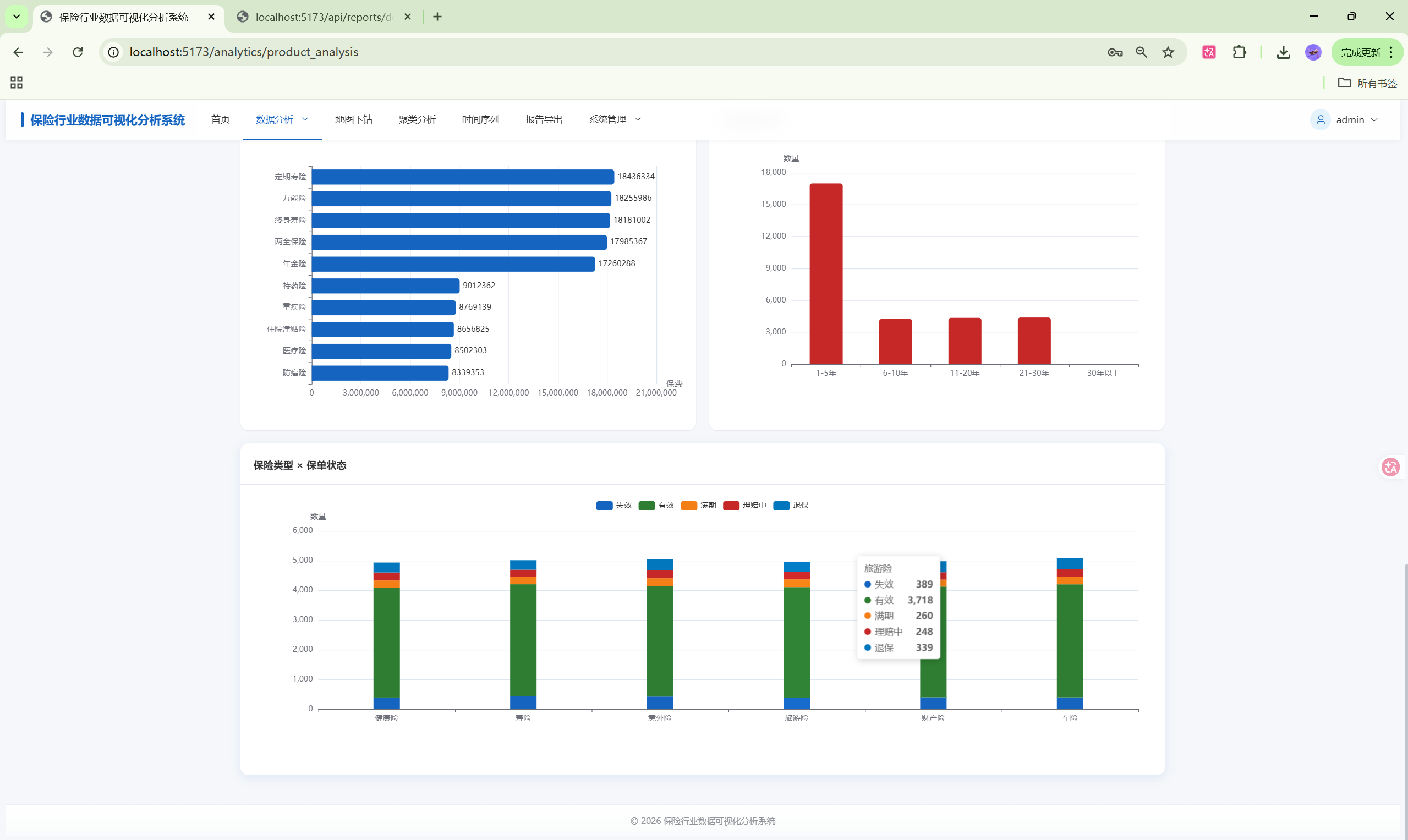Open the 所有书签 bookmarks folder

(1367, 83)
